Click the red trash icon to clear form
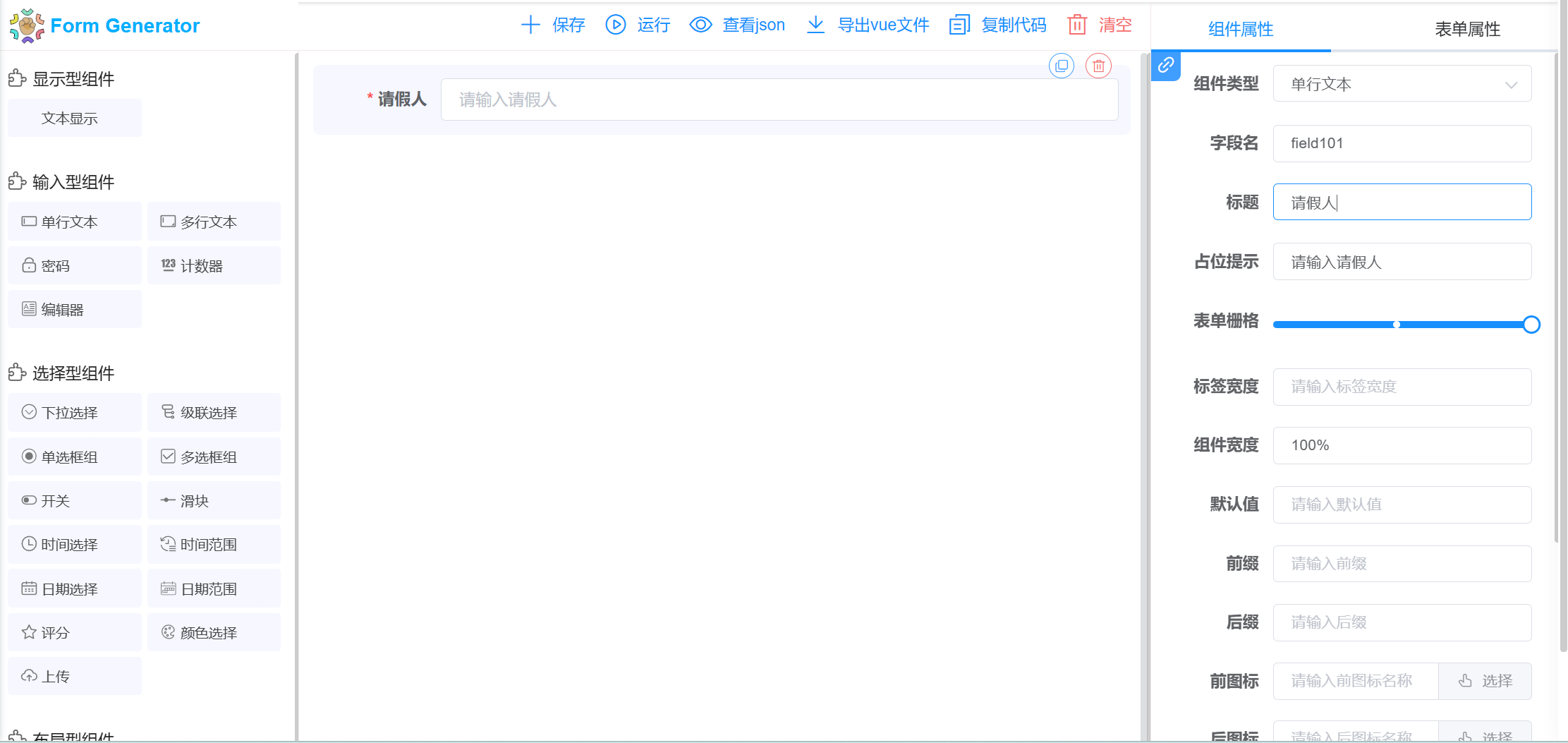This screenshot has width=1568, height=743. [1077, 25]
